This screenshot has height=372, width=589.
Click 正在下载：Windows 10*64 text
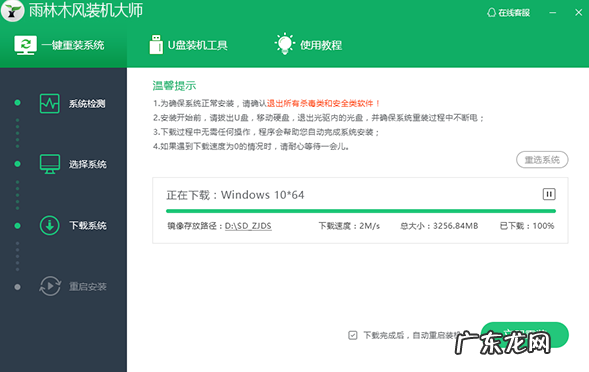(235, 195)
